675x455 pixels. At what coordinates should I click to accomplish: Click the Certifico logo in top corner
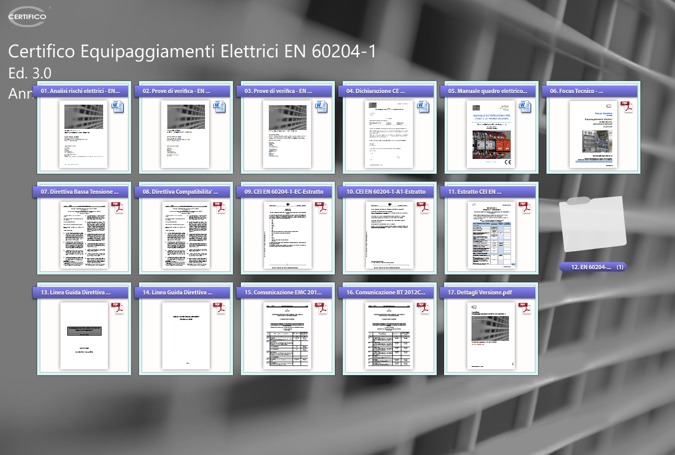pos(28,18)
